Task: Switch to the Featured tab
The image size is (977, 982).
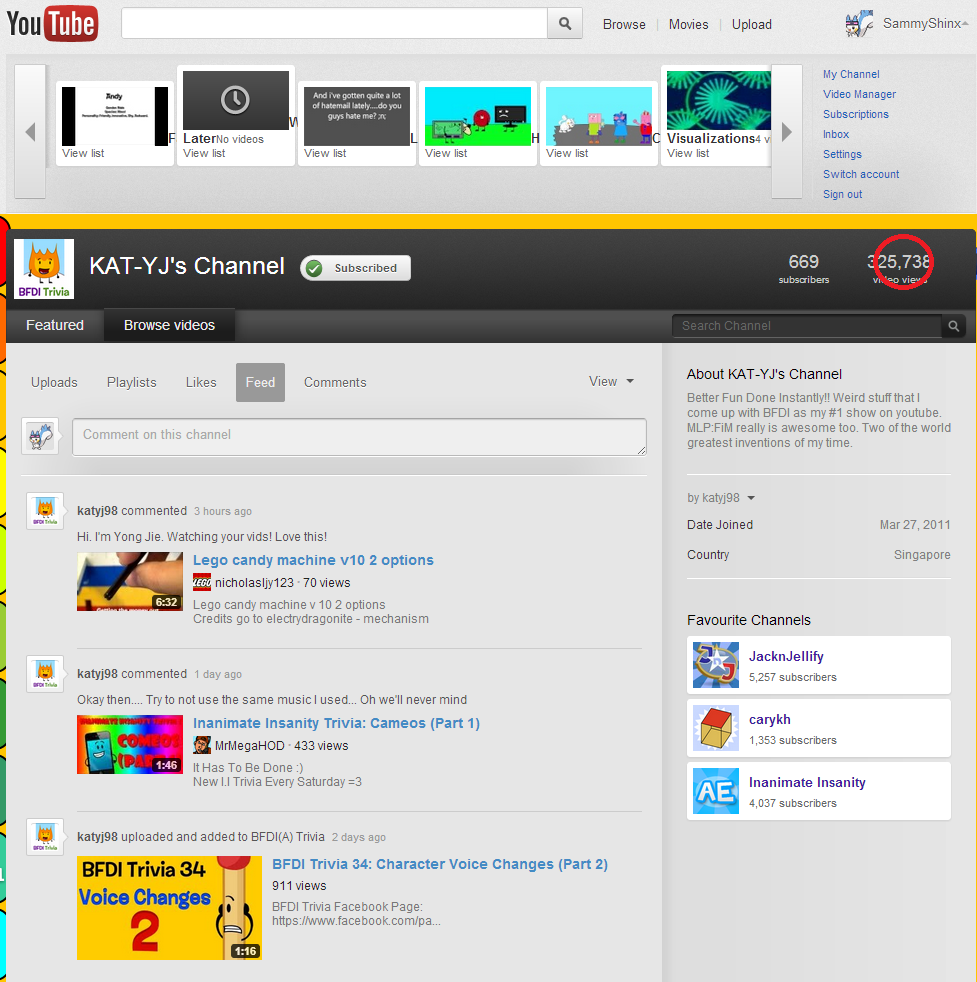Action: tap(54, 325)
